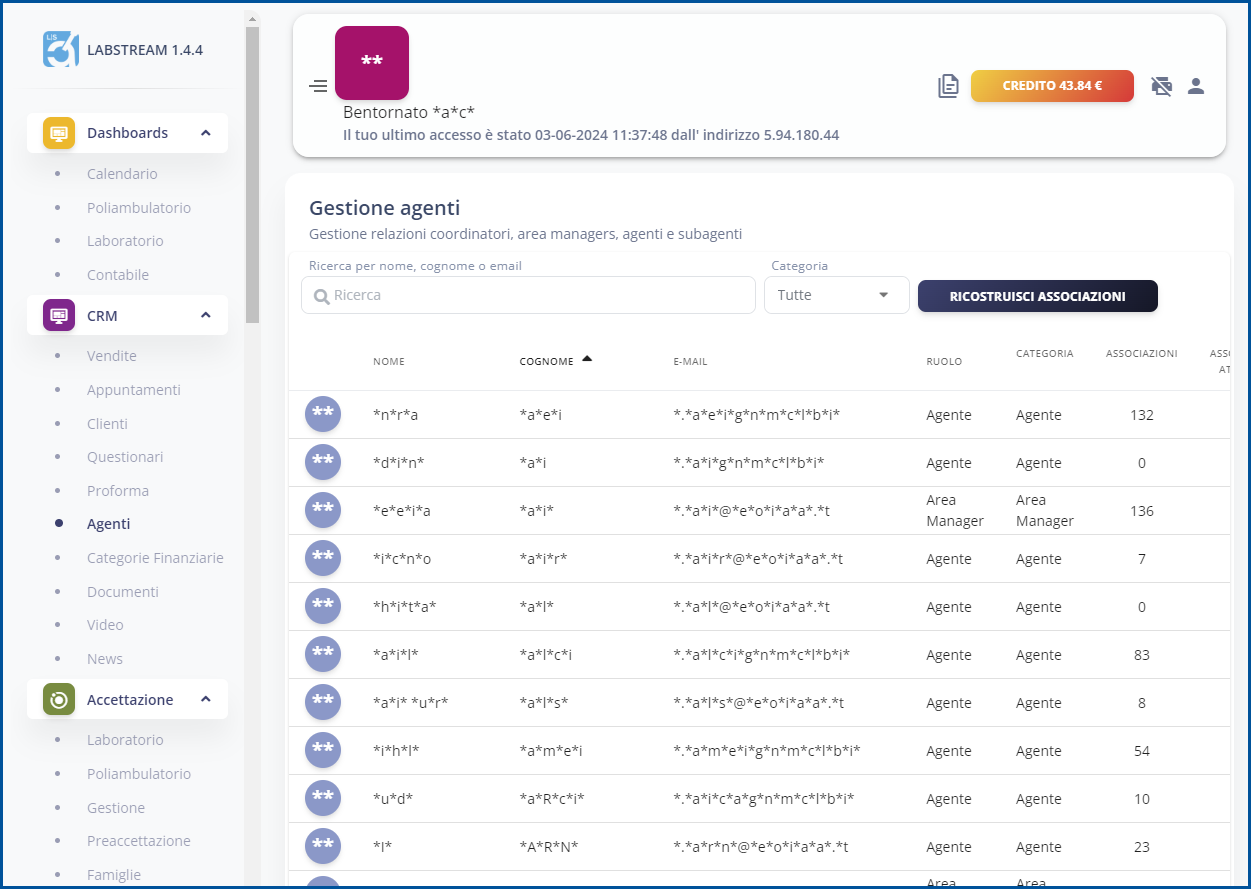Image resolution: width=1251 pixels, height=889 pixels.
Task: Open Clienti from the CRM menu
Action: point(107,423)
